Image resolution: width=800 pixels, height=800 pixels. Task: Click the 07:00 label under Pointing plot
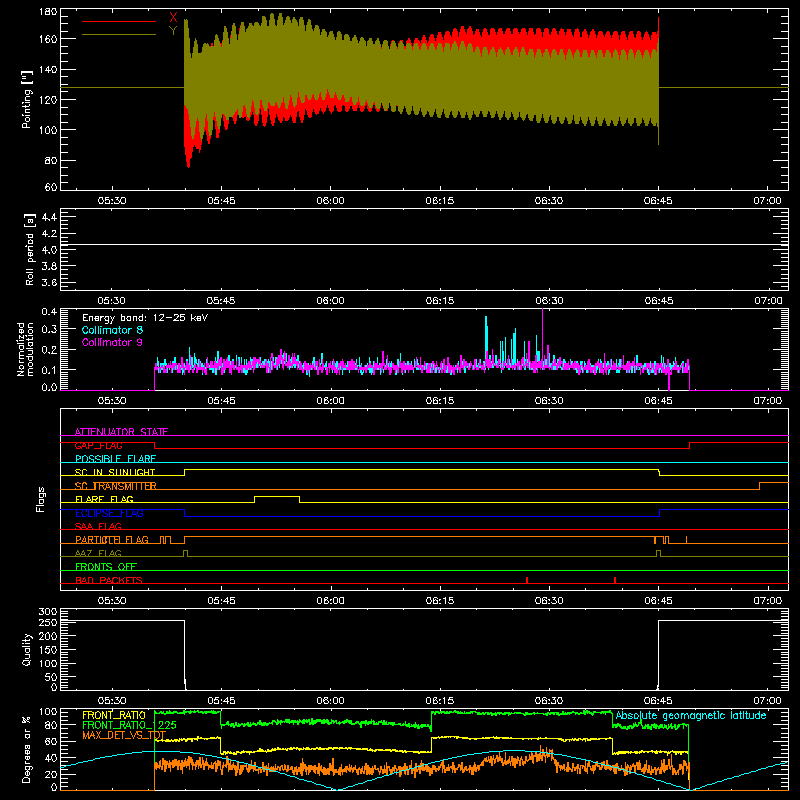[x=767, y=201]
